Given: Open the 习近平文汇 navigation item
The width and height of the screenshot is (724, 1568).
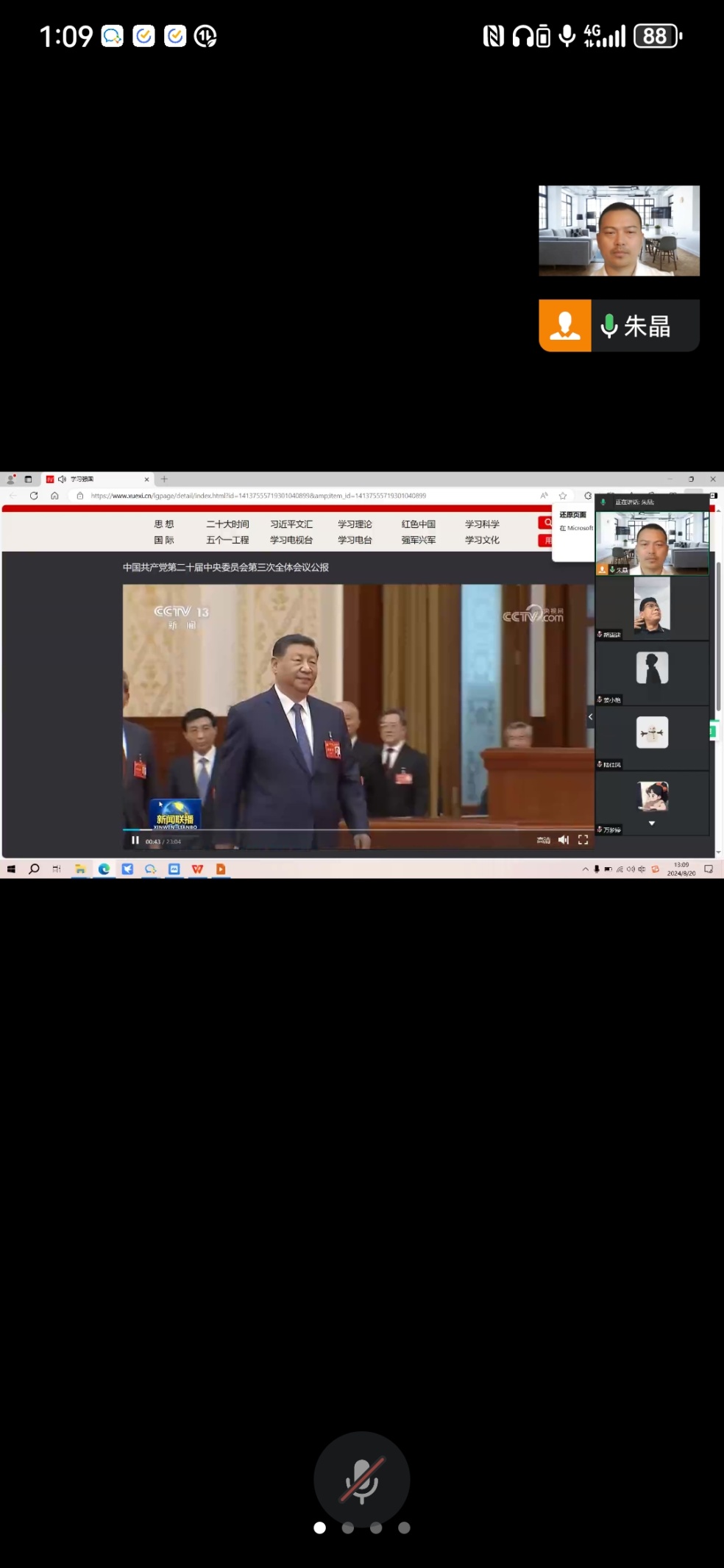Looking at the screenshot, I should click(x=291, y=524).
